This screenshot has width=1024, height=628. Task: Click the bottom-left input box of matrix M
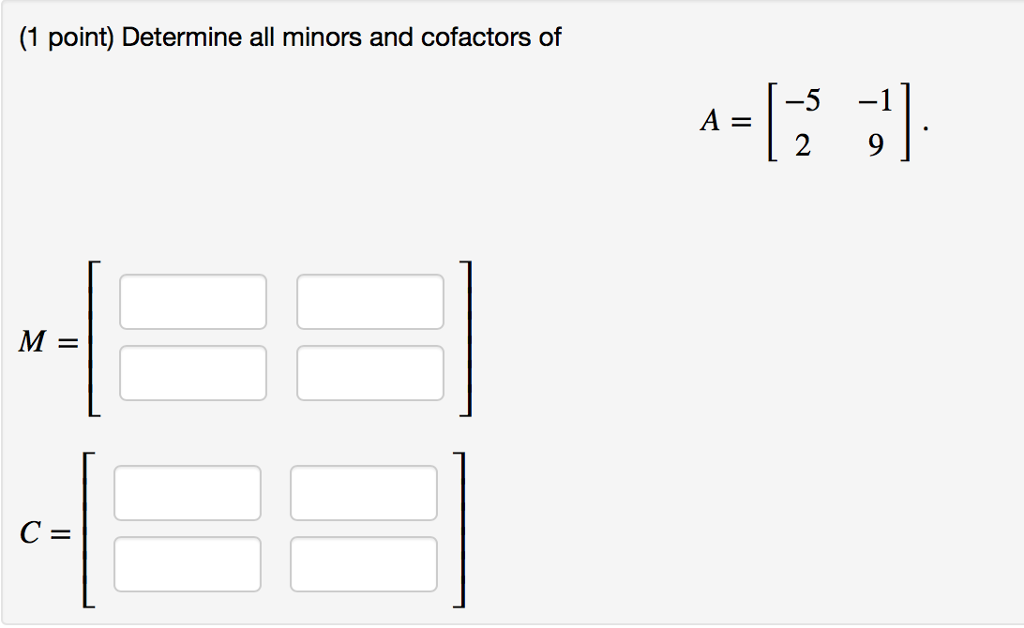click(x=192, y=372)
